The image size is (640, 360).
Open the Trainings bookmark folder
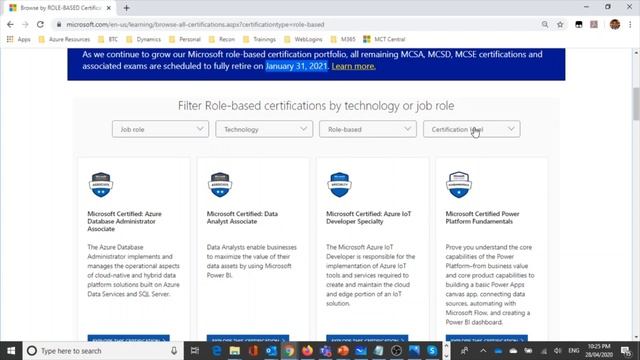(260, 39)
